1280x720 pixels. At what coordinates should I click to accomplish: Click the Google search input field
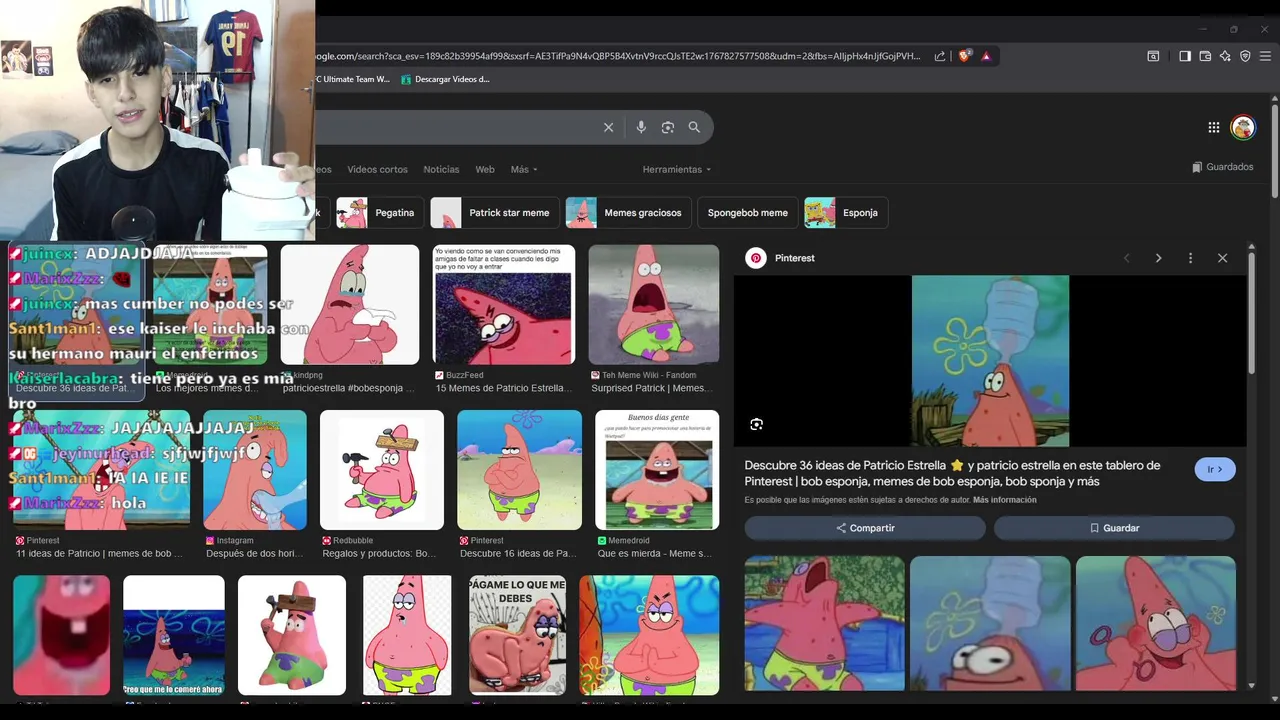455,127
